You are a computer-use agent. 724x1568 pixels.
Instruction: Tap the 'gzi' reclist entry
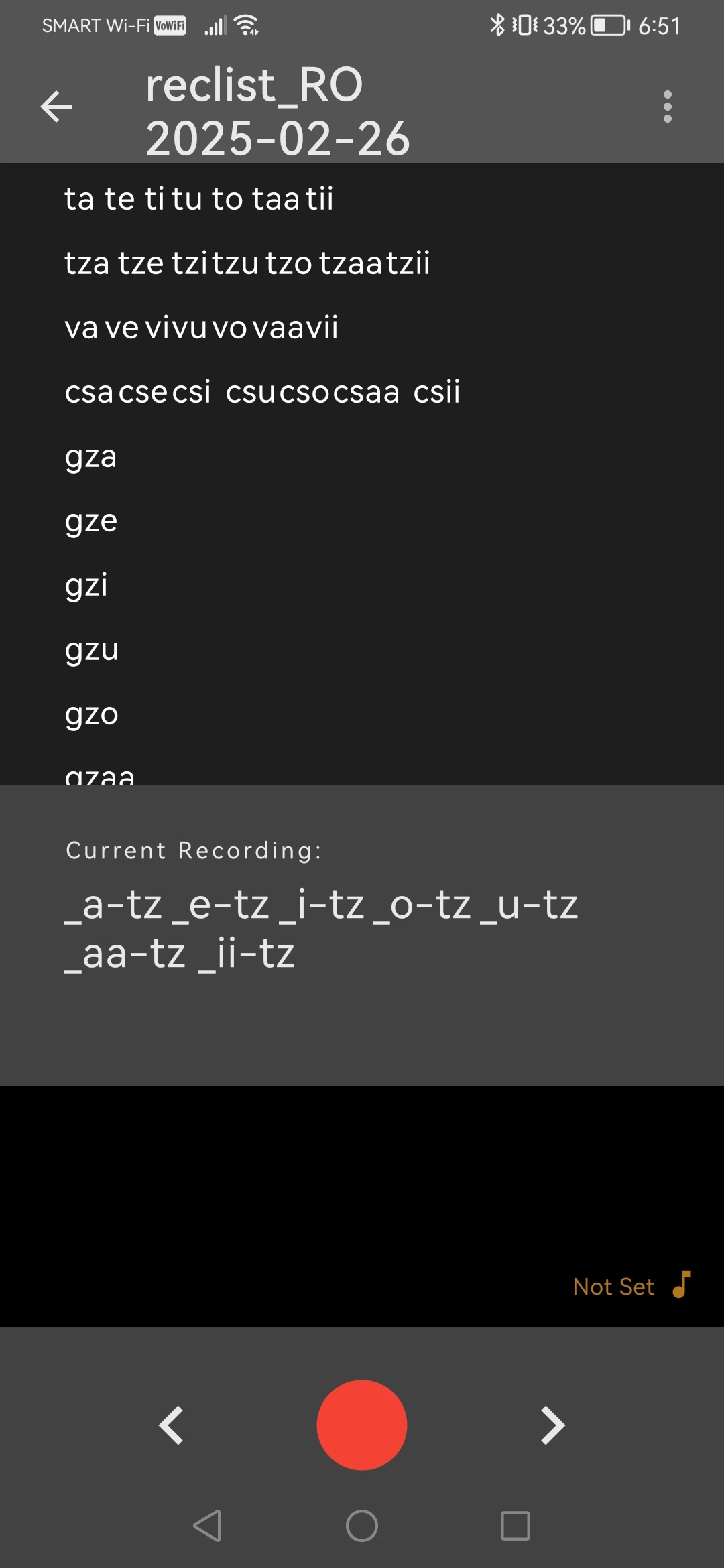[x=86, y=586]
